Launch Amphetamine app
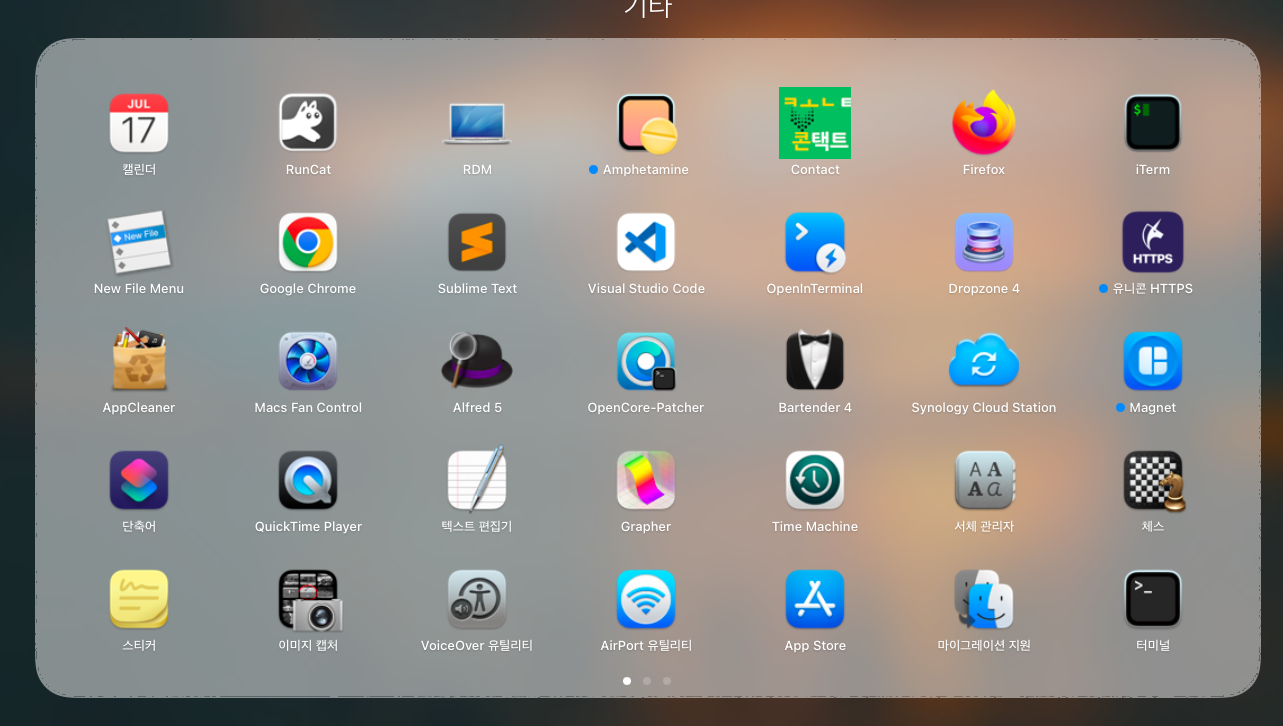 coord(646,123)
